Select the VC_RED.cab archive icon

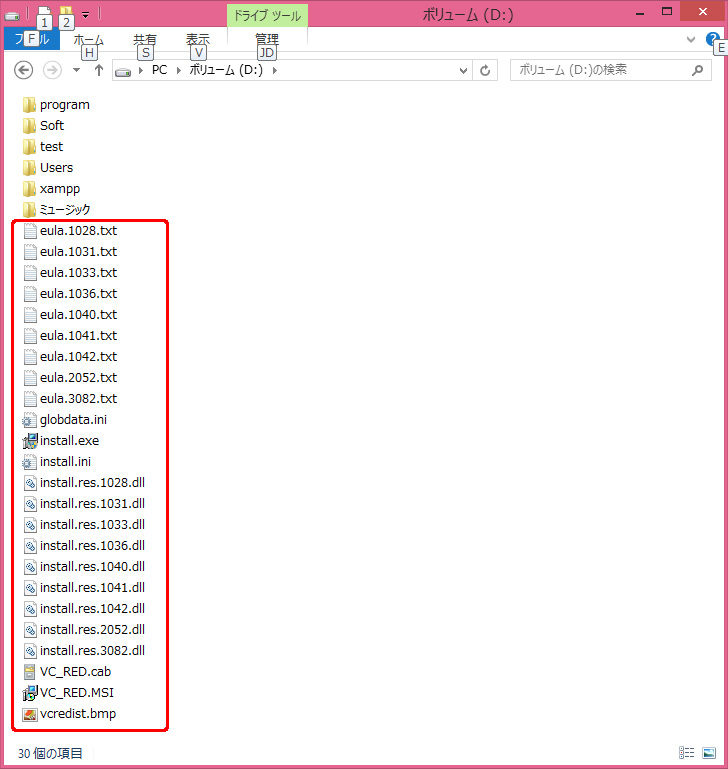[29, 671]
